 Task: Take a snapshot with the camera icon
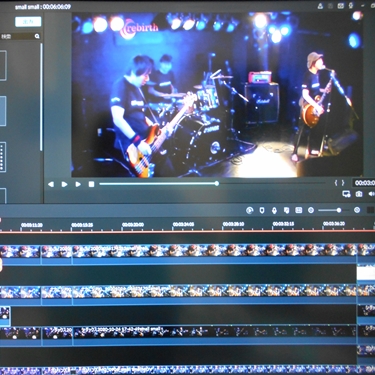tap(359, 194)
